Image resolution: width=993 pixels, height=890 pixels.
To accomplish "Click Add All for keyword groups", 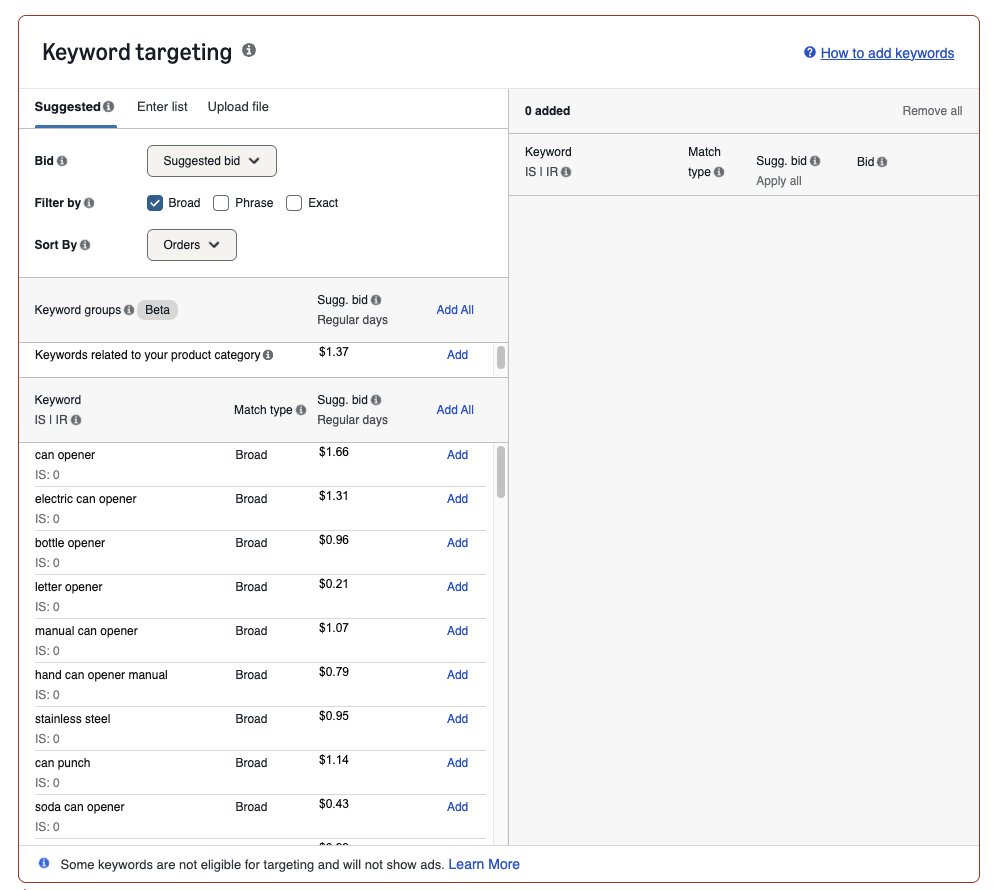I will (x=455, y=310).
